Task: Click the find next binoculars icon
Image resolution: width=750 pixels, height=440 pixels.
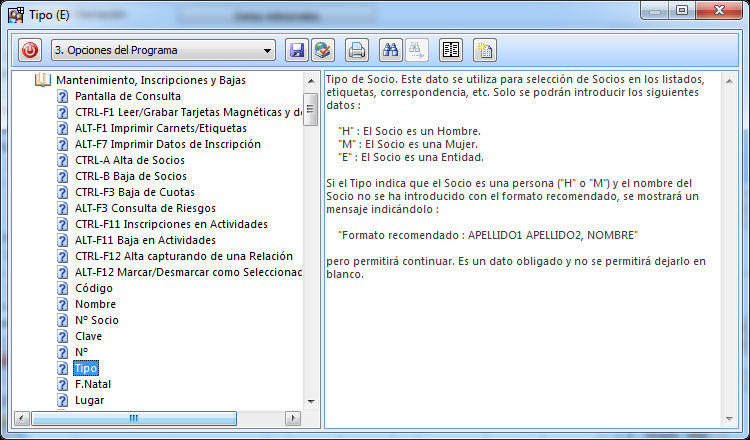Action: [417, 49]
